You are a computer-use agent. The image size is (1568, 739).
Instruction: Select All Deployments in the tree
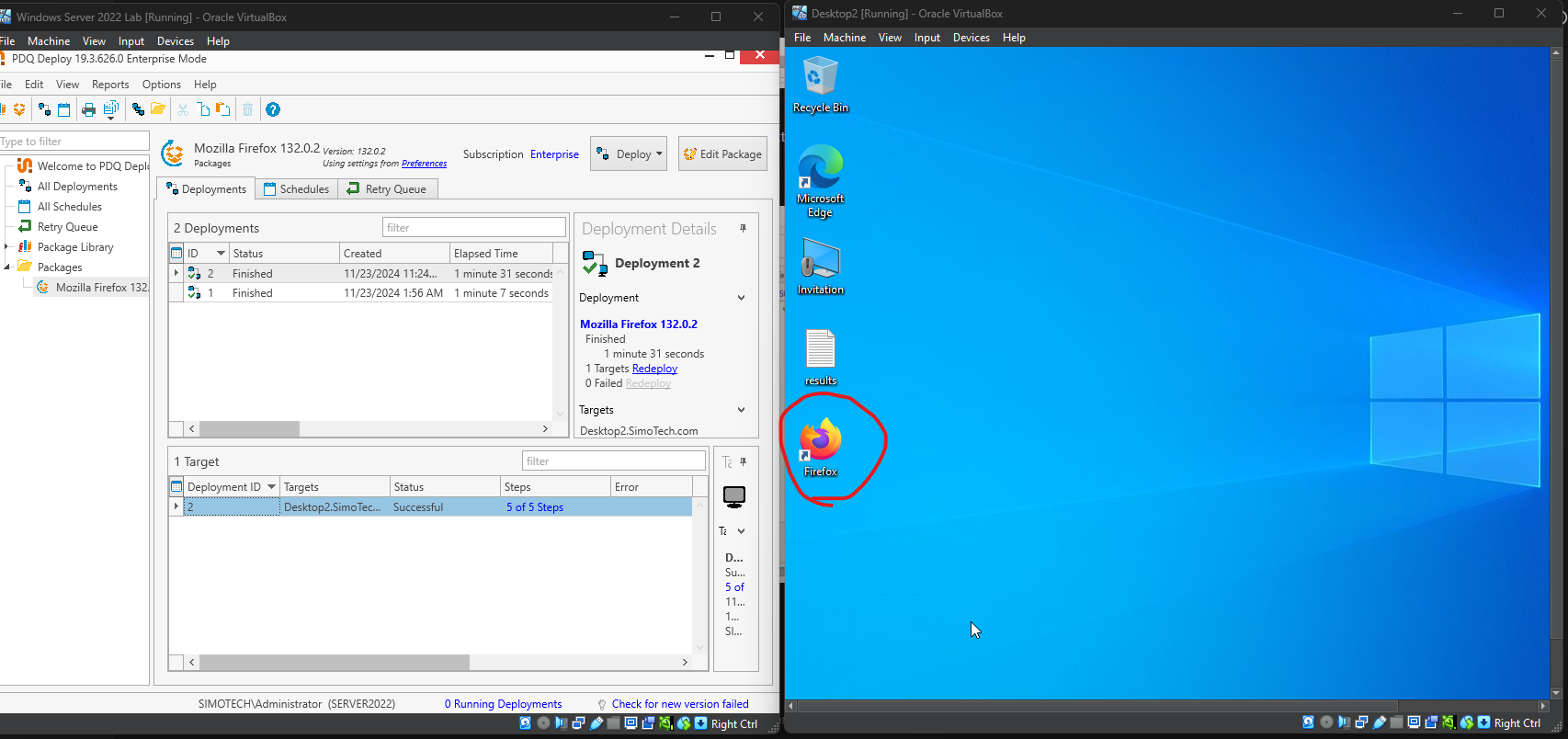pos(77,187)
